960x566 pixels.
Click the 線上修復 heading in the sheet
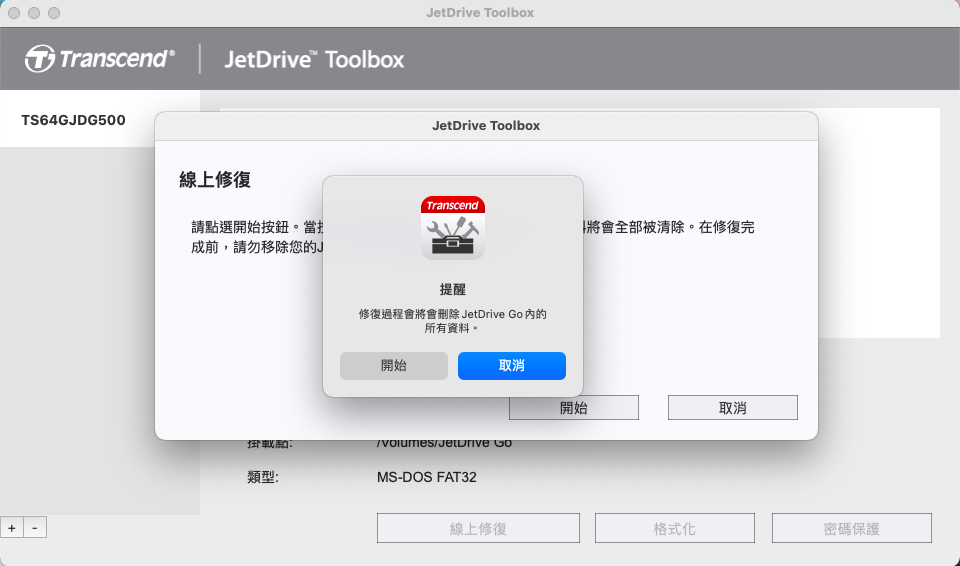pos(215,179)
